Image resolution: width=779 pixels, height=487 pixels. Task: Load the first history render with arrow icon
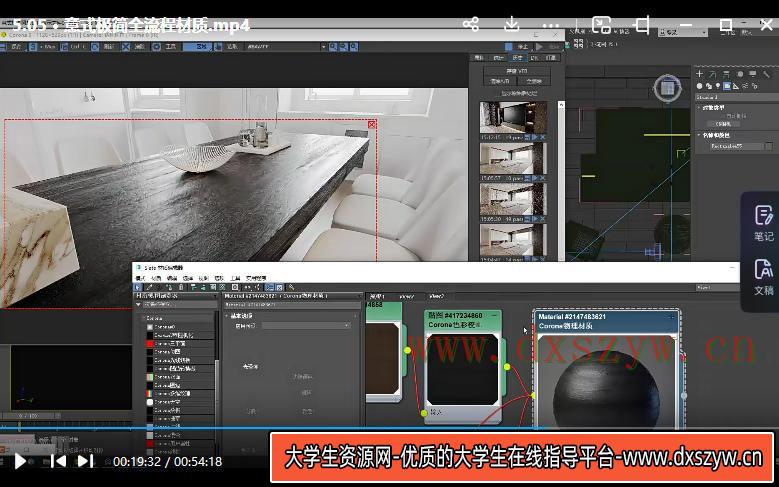(x=535, y=137)
